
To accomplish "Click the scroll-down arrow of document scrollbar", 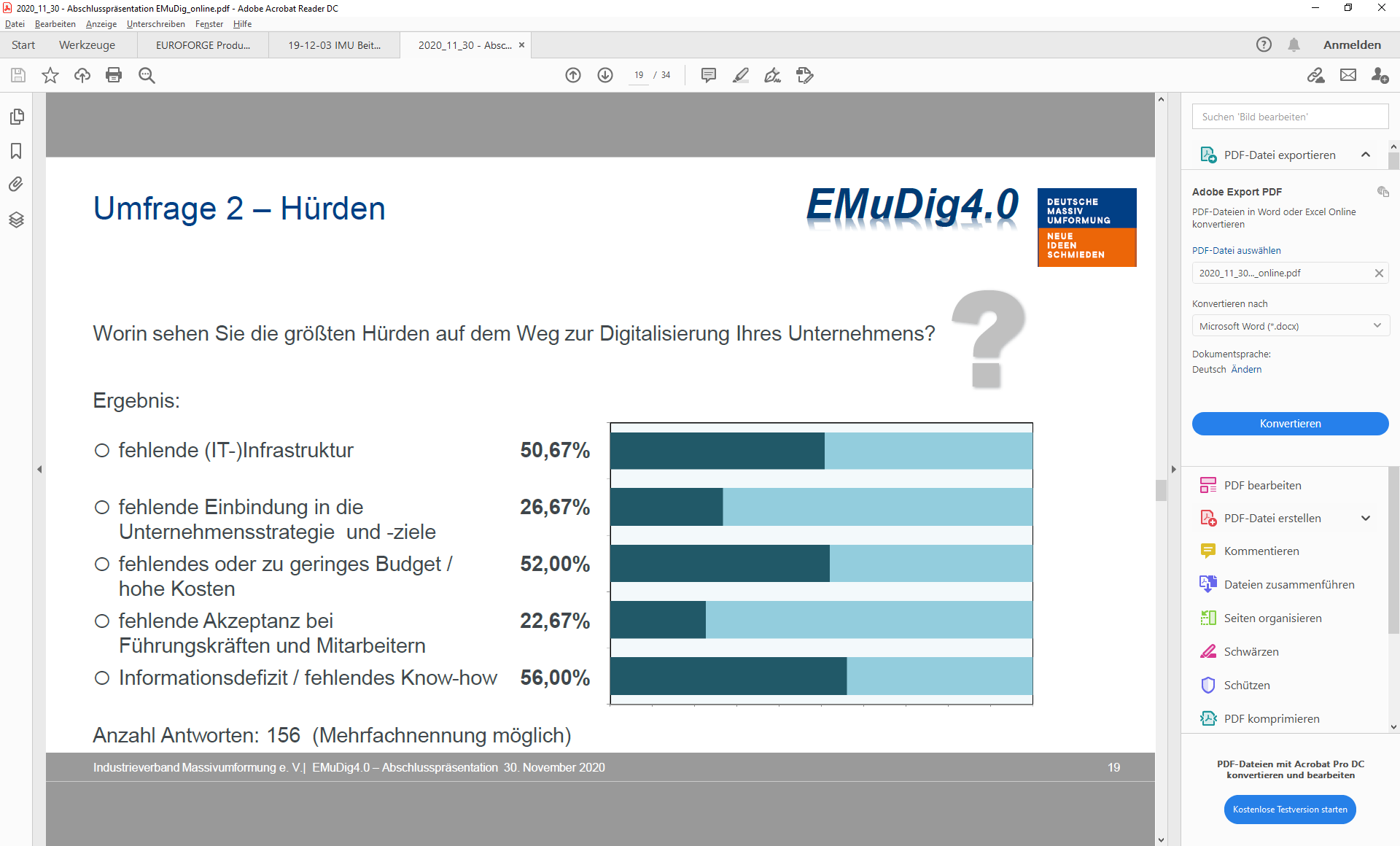I will [1161, 840].
